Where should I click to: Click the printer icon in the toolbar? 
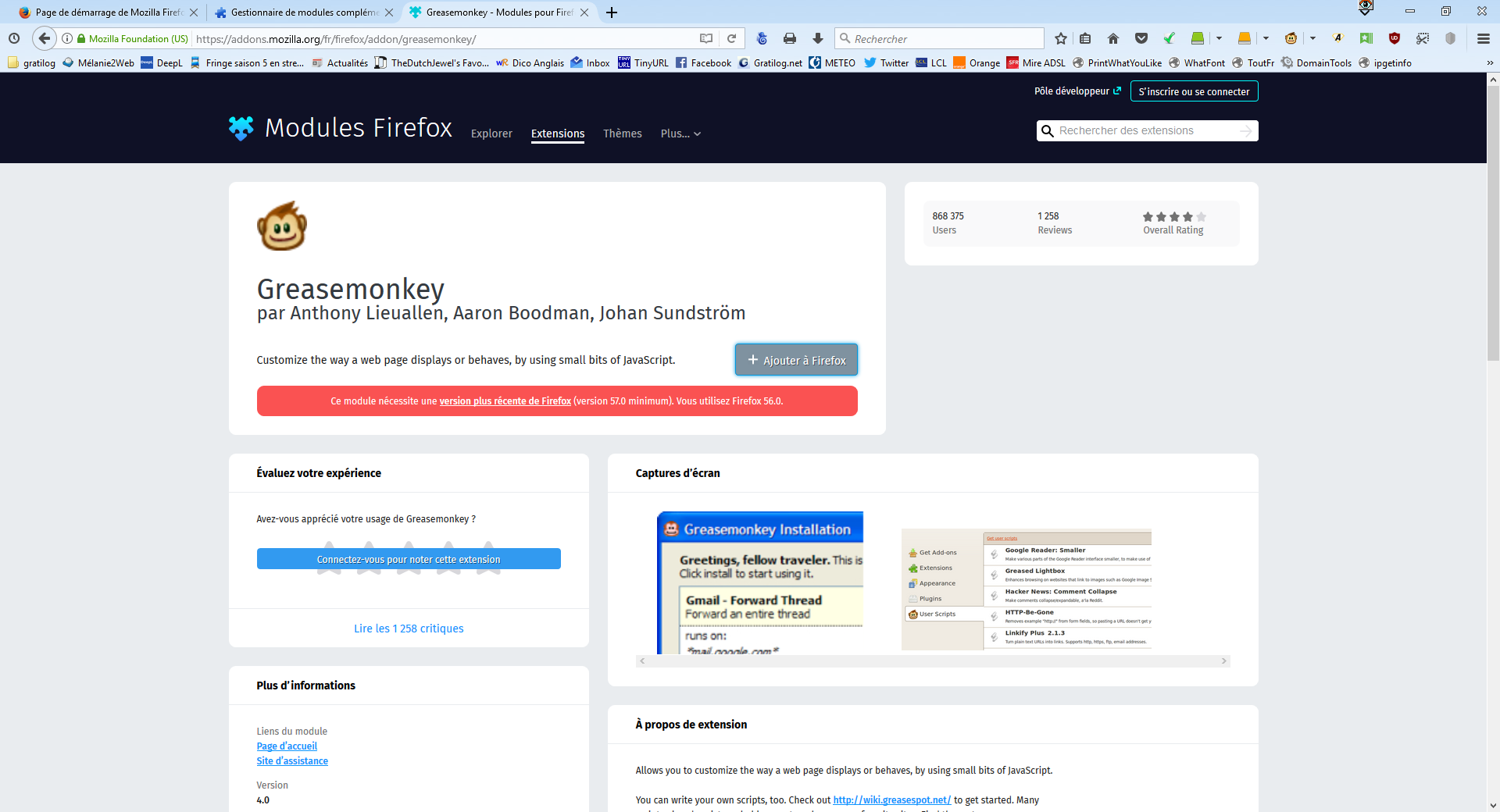tap(790, 38)
